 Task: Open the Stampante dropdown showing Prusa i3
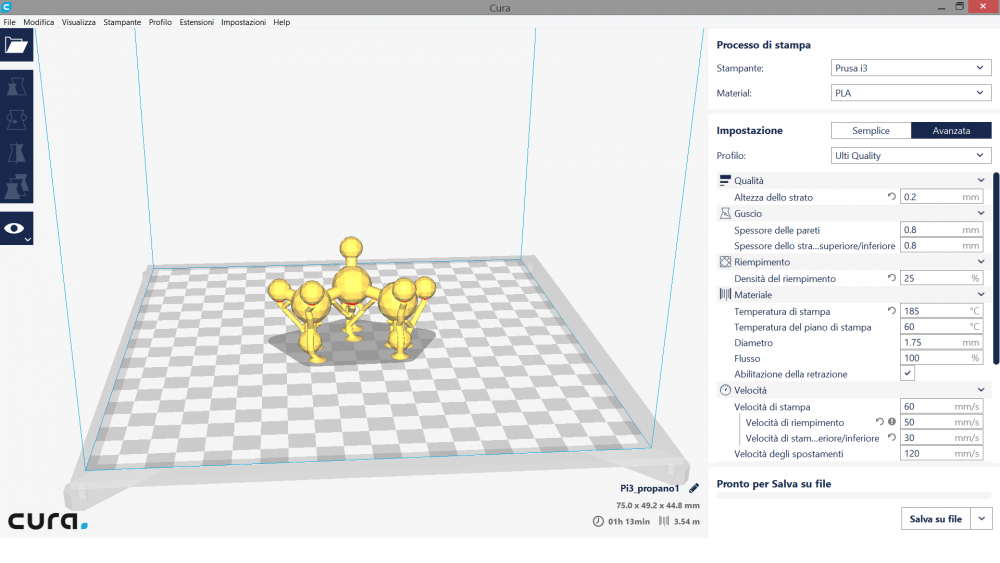point(910,68)
